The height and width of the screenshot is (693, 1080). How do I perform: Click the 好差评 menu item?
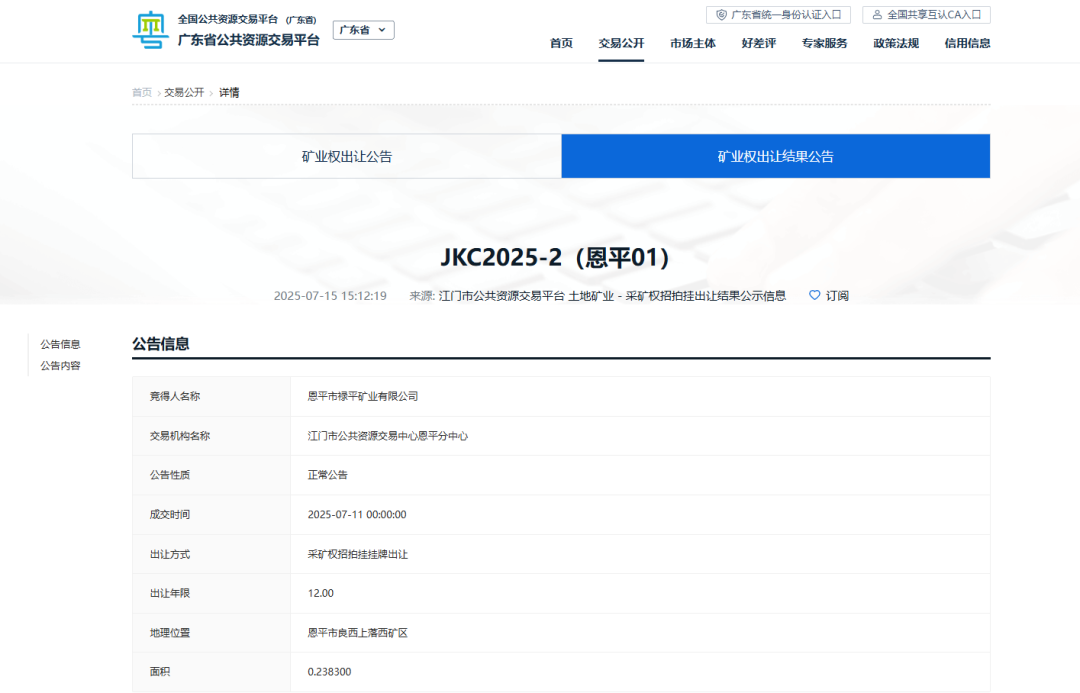(x=757, y=43)
